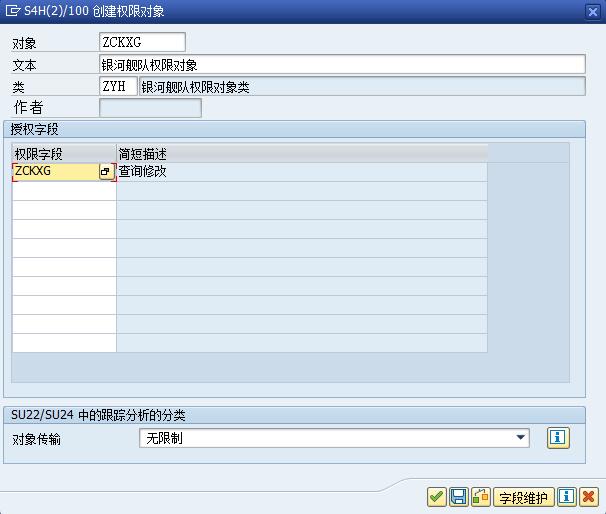Click the green checkmark confirm icon
Screen dimensions: 606x514
[x=437, y=497]
